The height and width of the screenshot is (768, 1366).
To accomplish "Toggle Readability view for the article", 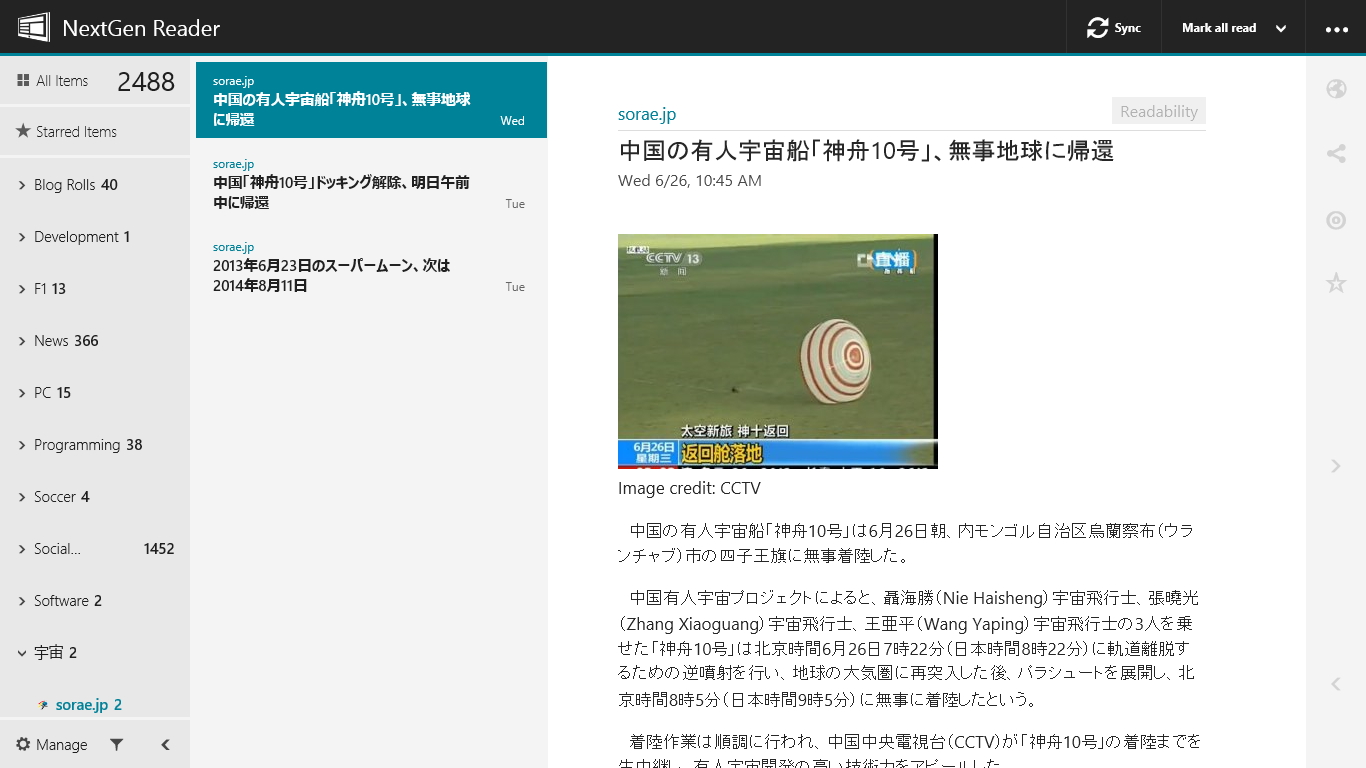I will pyautogui.click(x=1158, y=111).
